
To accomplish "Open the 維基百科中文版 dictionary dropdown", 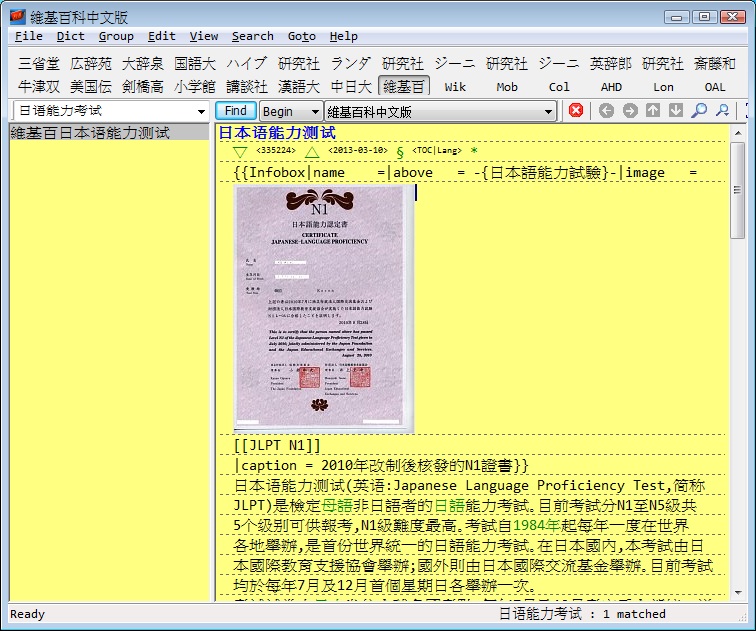I will [x=440, y=111].
